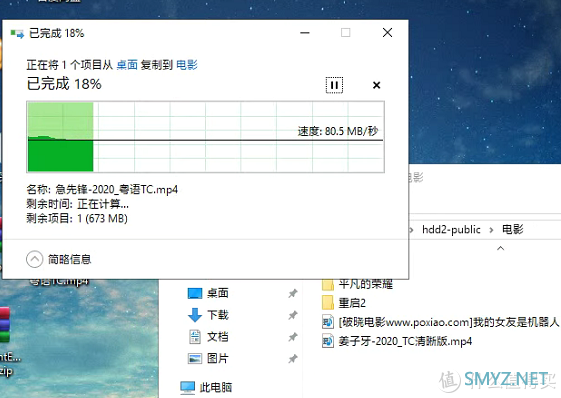This screenshot has height=398, width=561.
Task: Click the 平凡的荣耀 folder icon
Action: [x=328, y=285]
